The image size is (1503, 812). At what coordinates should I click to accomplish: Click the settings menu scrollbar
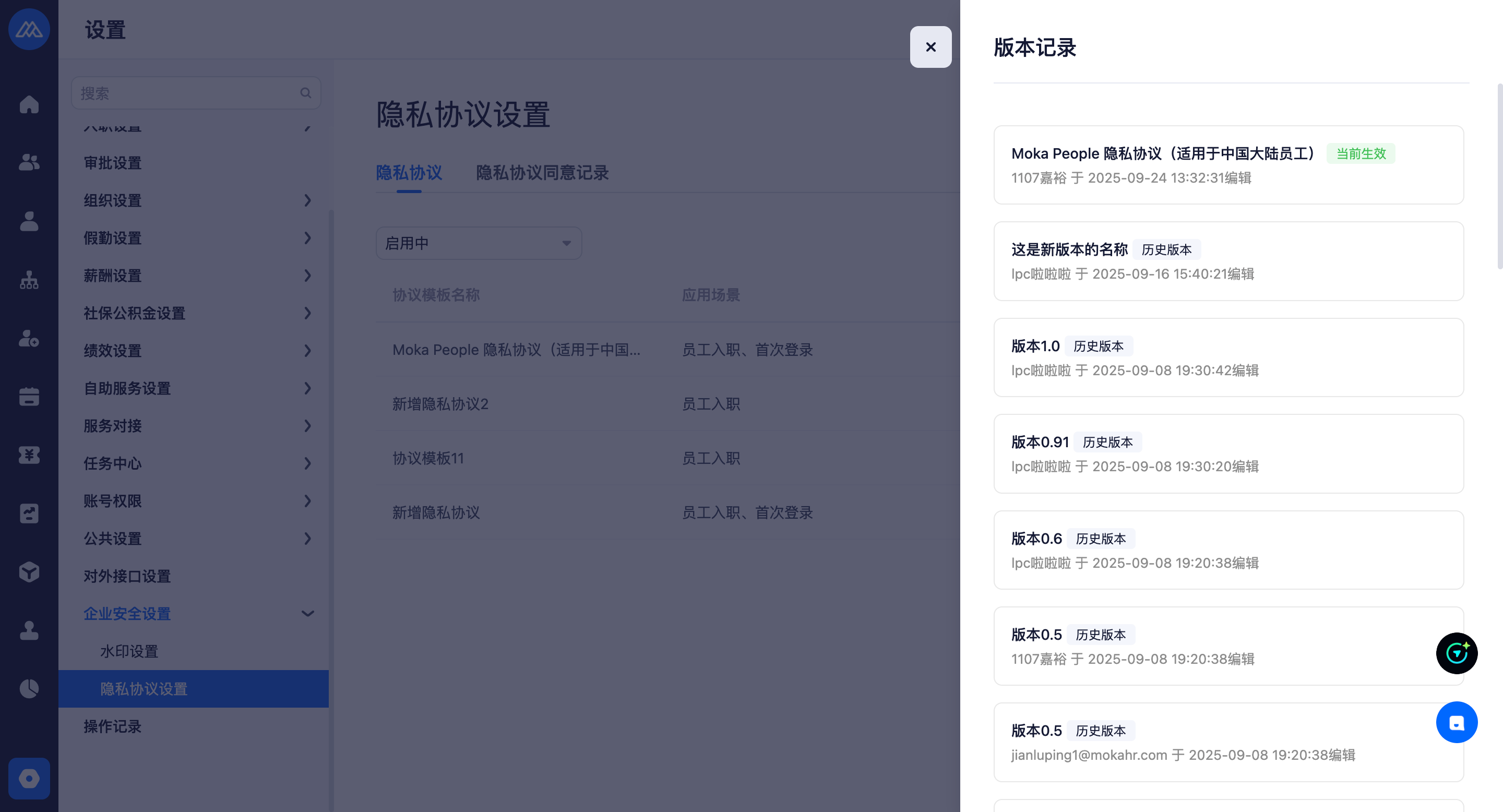point(331,510)
